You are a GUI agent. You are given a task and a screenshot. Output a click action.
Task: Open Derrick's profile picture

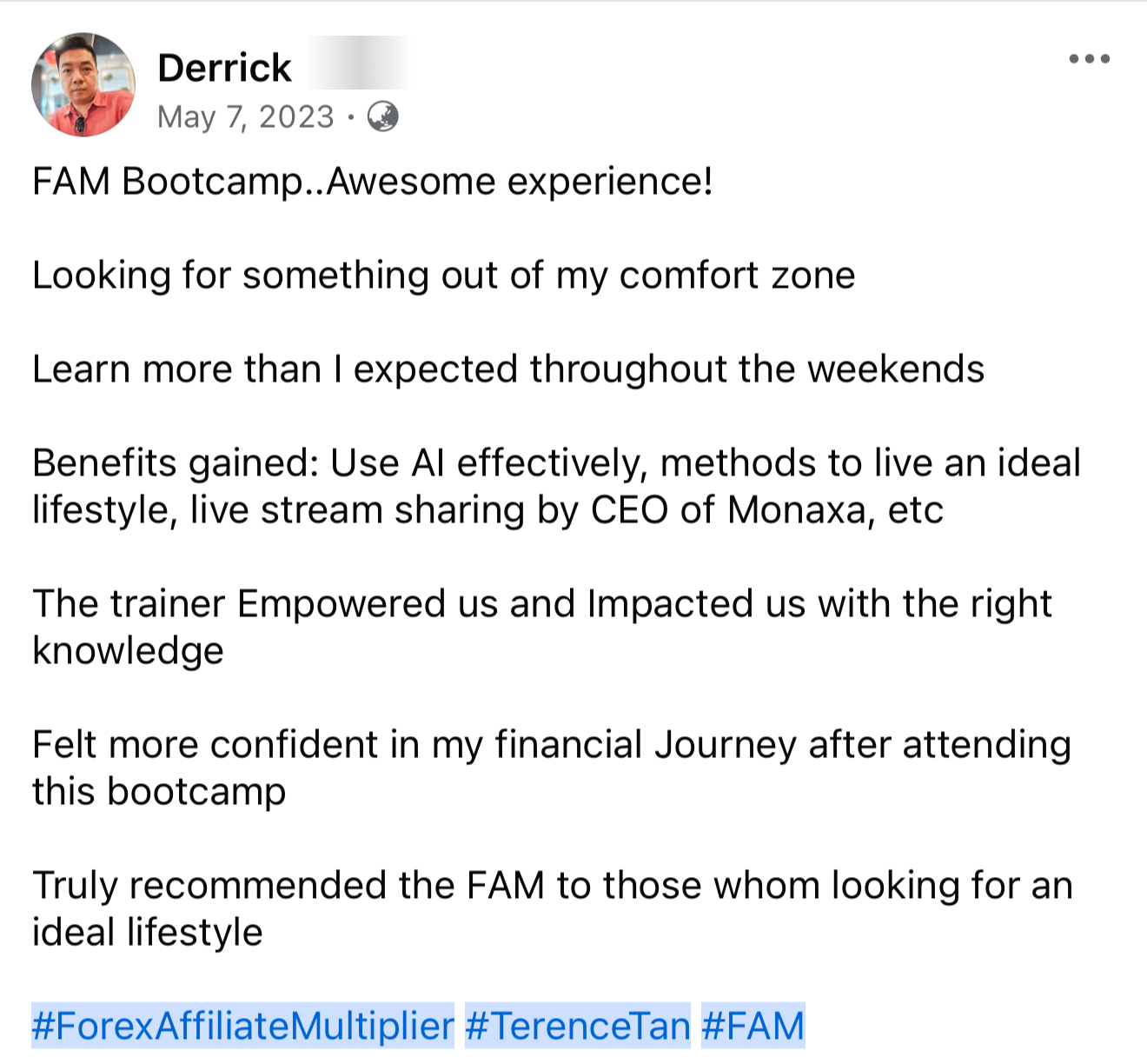tap(83, 85)
